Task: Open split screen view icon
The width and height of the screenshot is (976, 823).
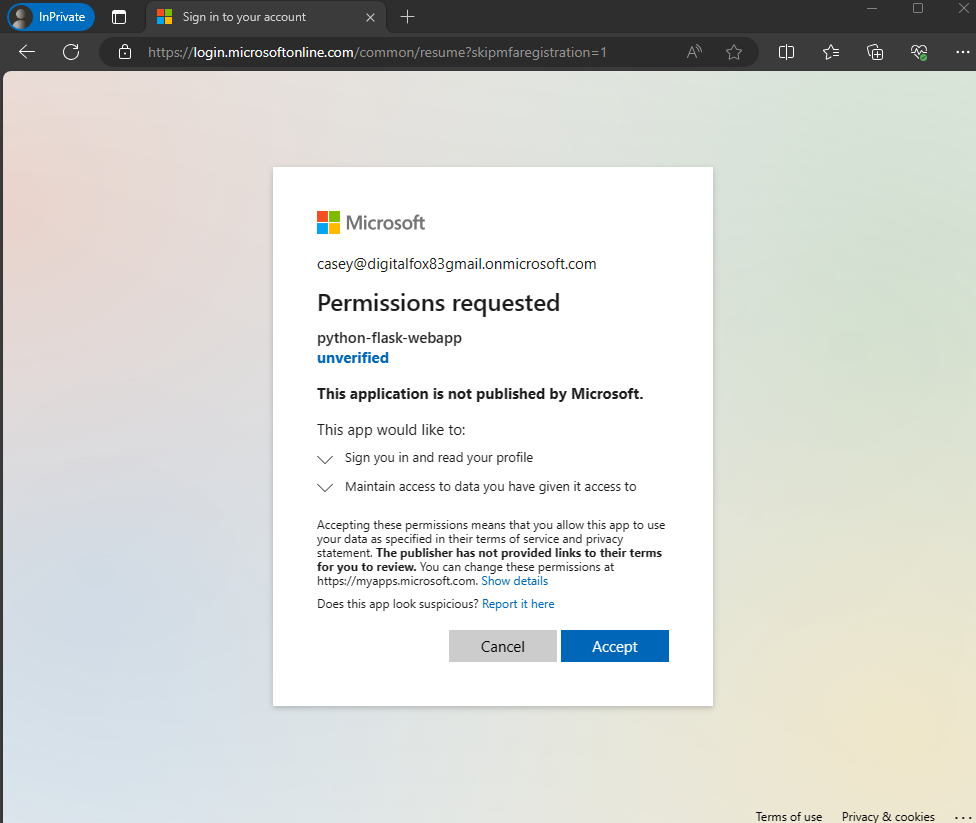Action: pos(786,52)
